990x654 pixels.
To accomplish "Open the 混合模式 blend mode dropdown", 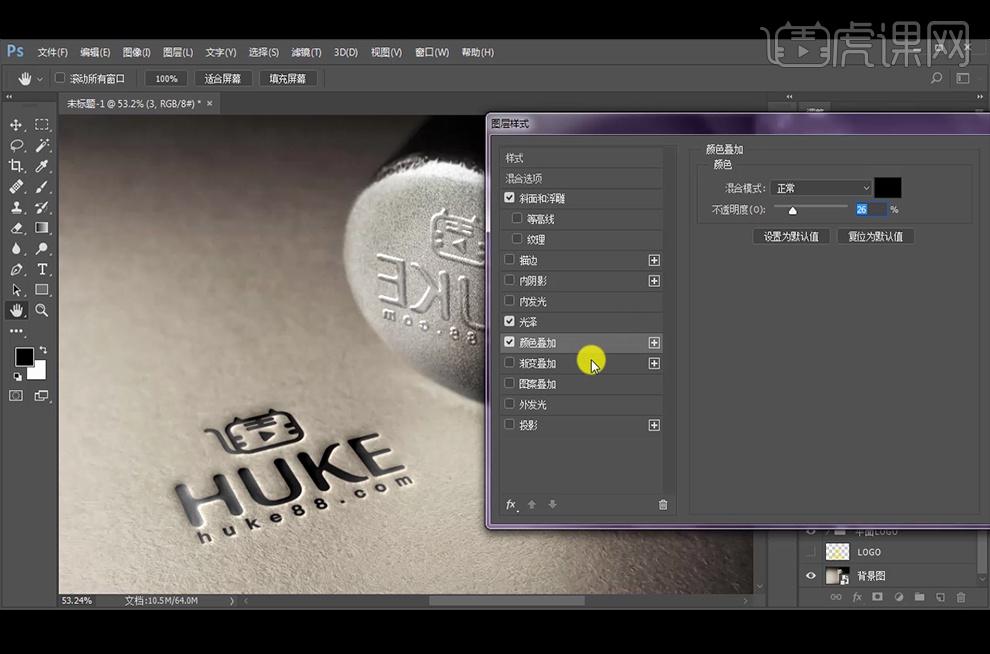I will (821, 188).
